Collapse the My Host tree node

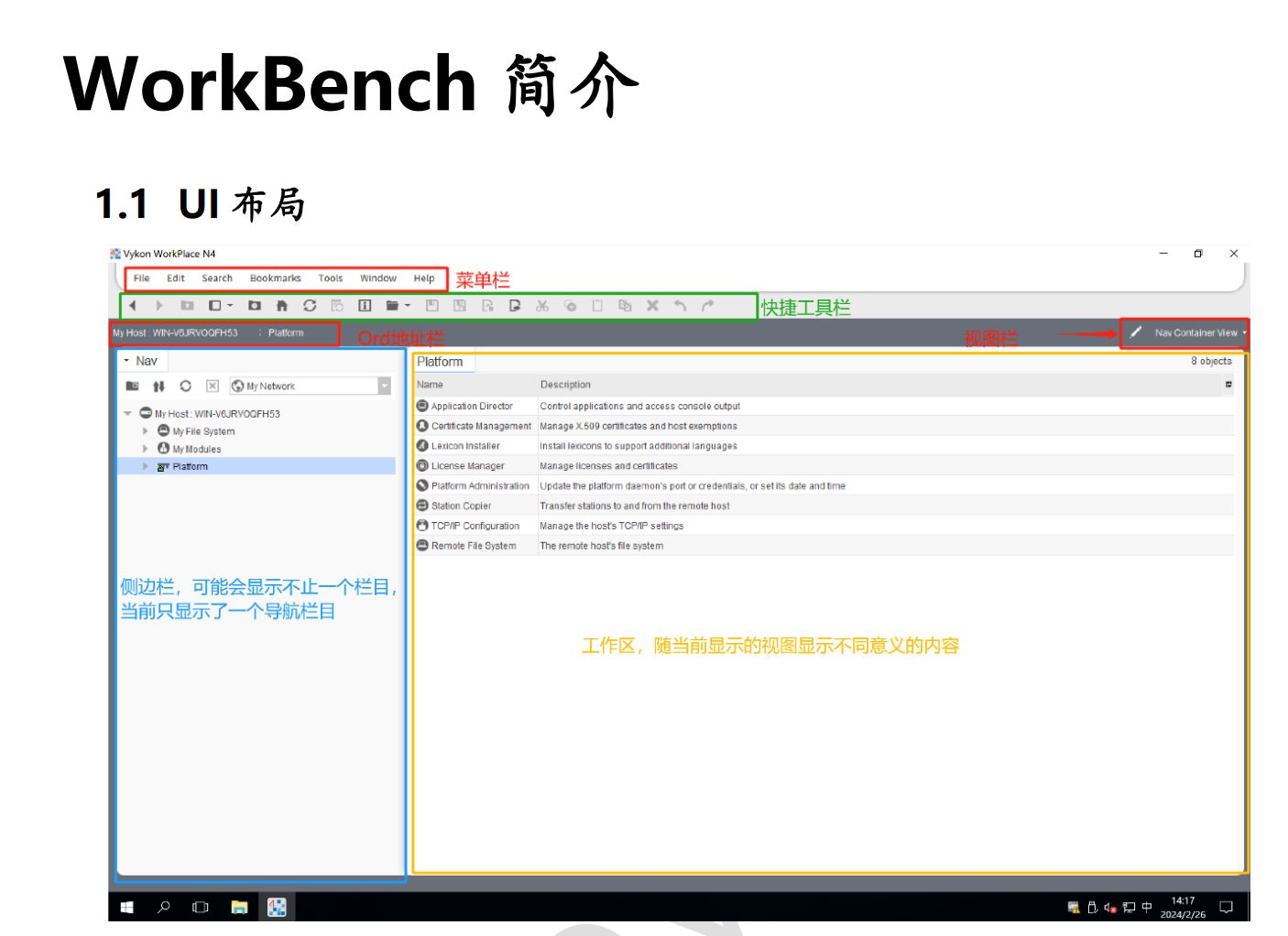coord(128,414)
